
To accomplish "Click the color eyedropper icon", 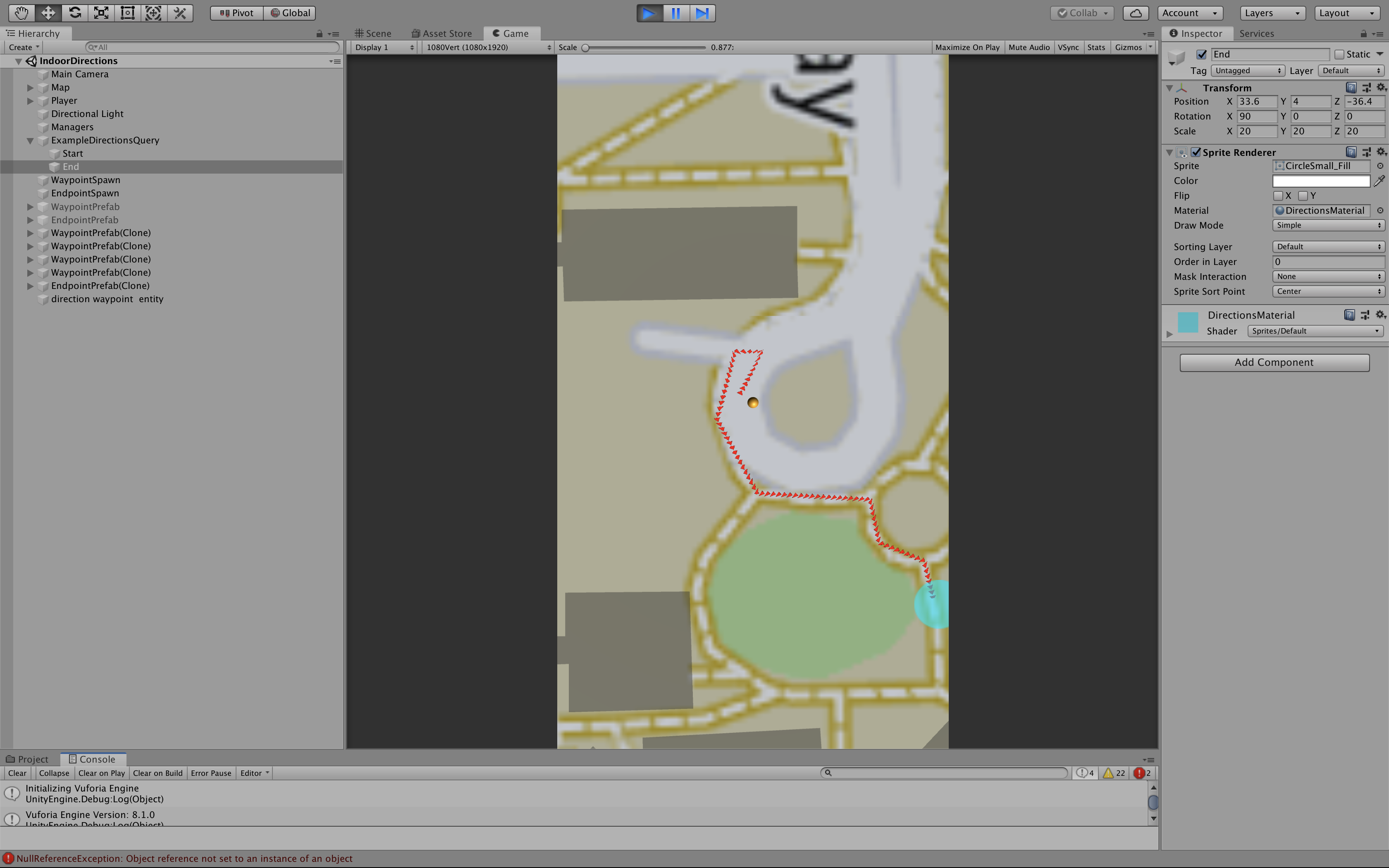I will coord(1379,181).
